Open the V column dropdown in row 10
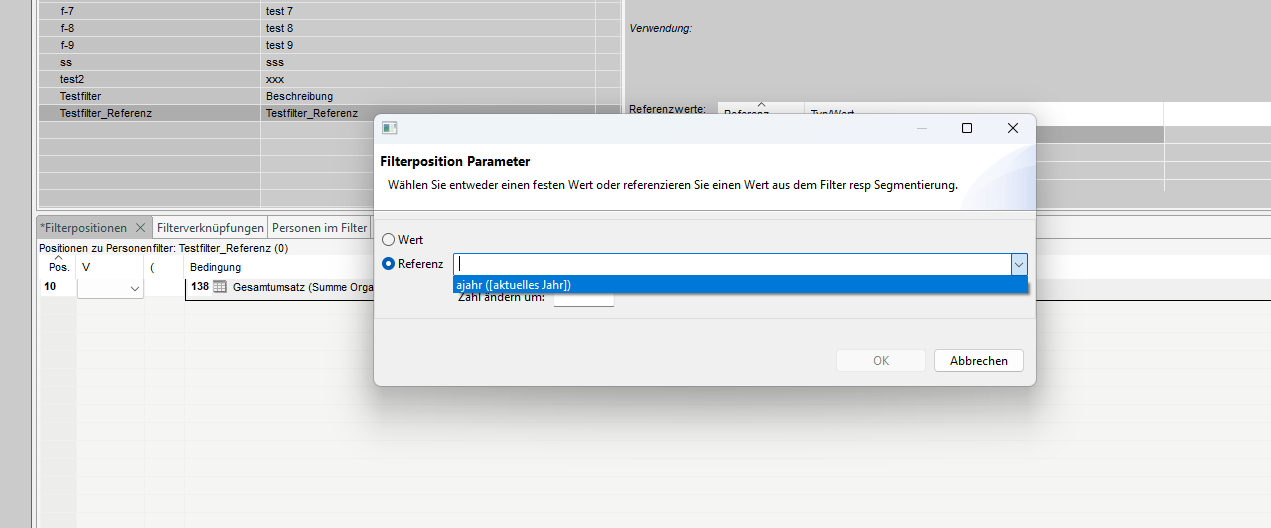This screenshot has width=1271, height=528. tap(135, 288)
